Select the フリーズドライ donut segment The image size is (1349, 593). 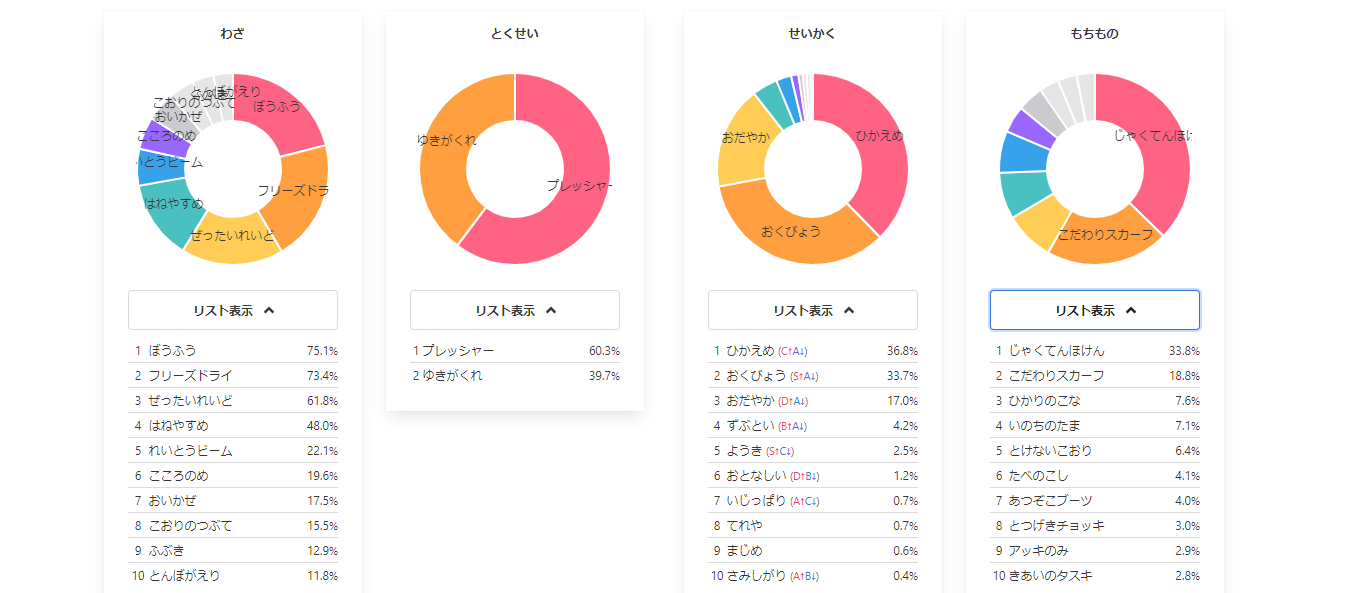297,190
